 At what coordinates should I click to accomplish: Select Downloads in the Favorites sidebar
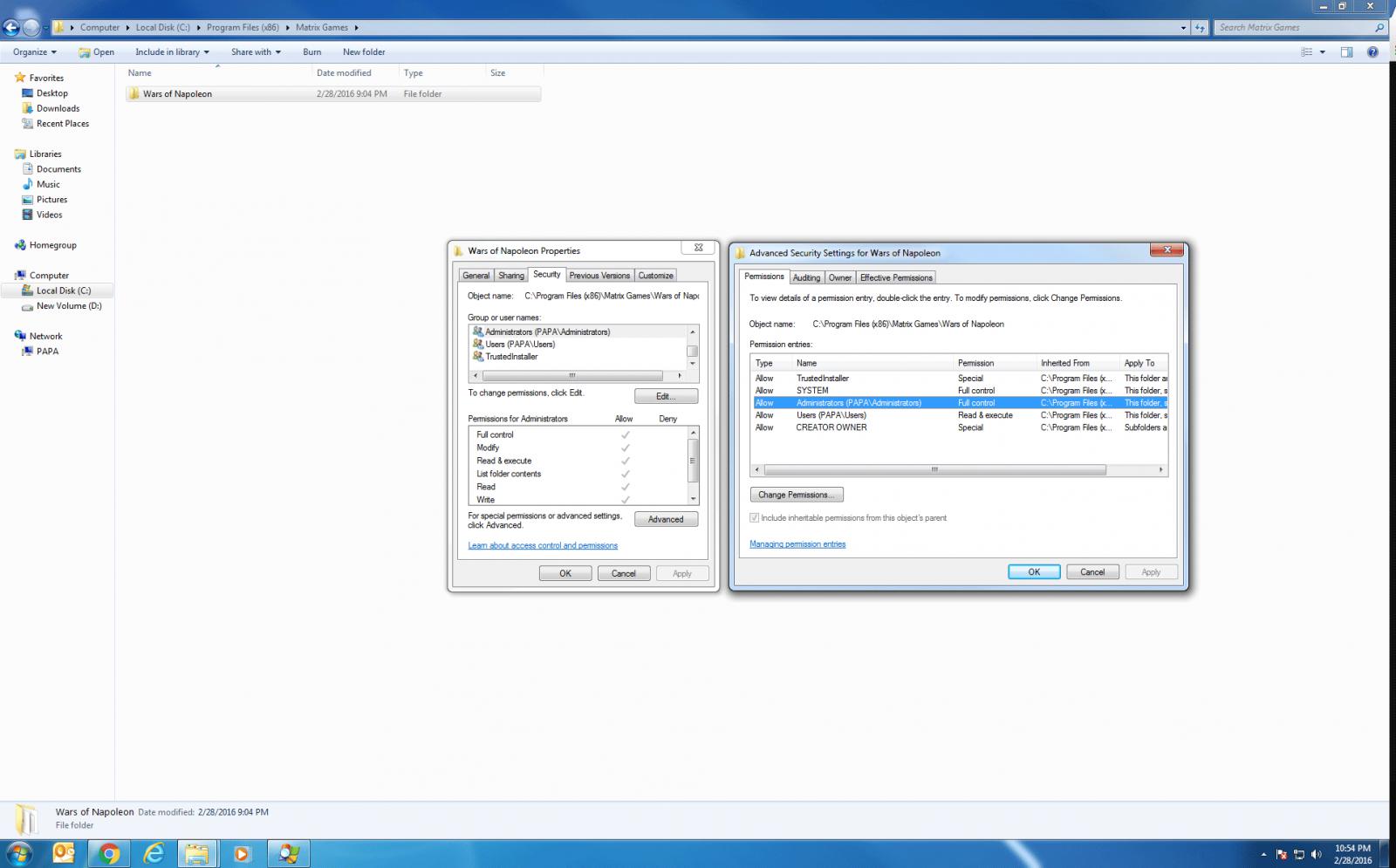pos(58,108)
